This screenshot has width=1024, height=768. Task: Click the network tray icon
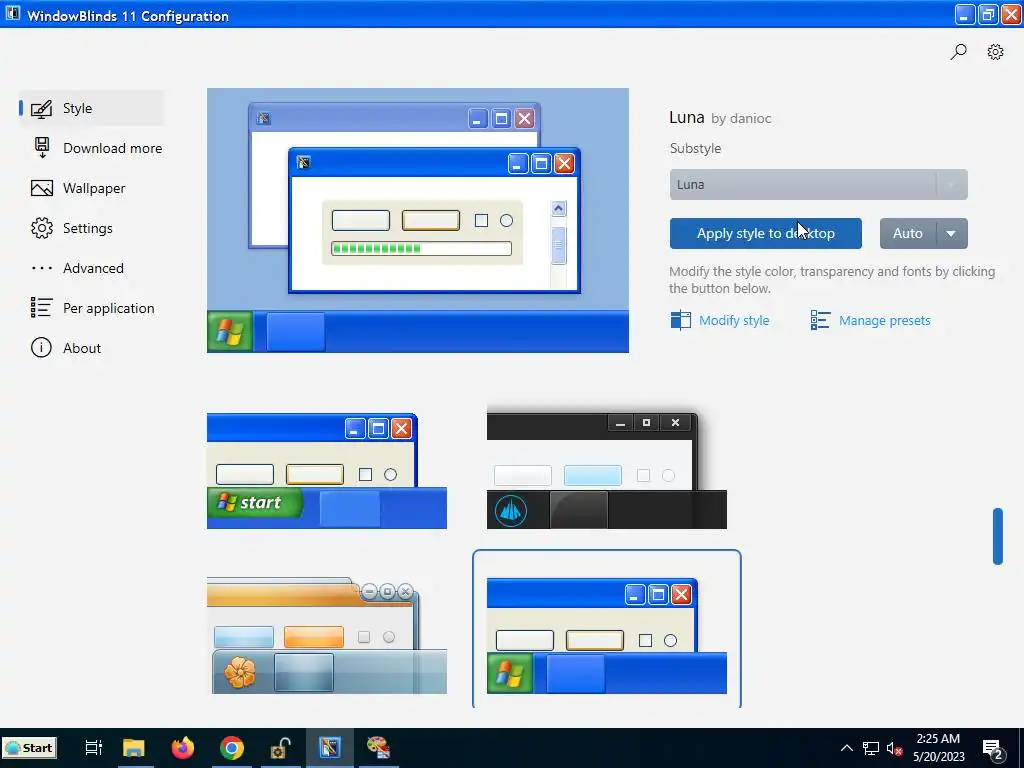pyautogui.click(x=871, y=748)
